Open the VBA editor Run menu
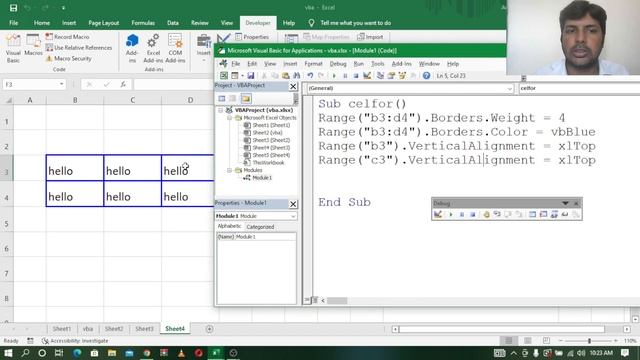 coord(358,64)
